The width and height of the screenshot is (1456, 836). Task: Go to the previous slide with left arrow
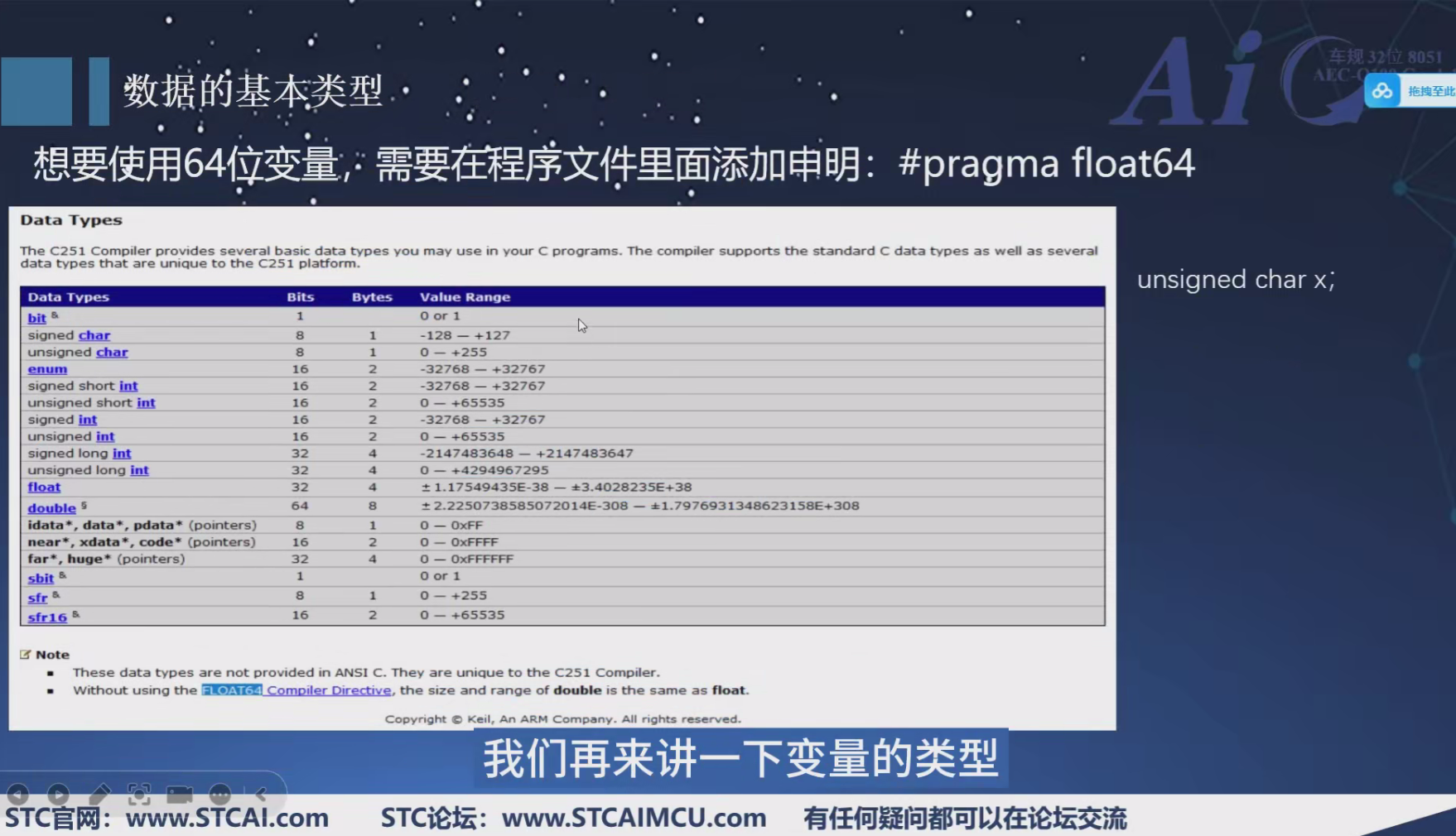(x=17, y=795)
